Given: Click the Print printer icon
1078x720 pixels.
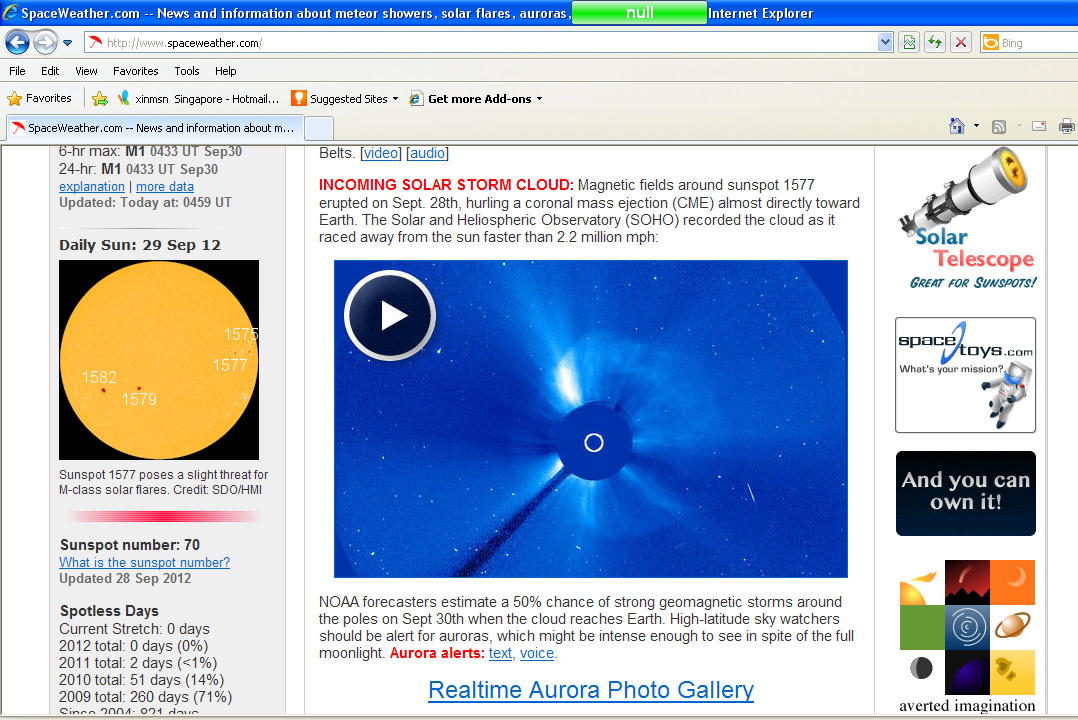Looking at the screenshot, I should [x=1067, y=126].
